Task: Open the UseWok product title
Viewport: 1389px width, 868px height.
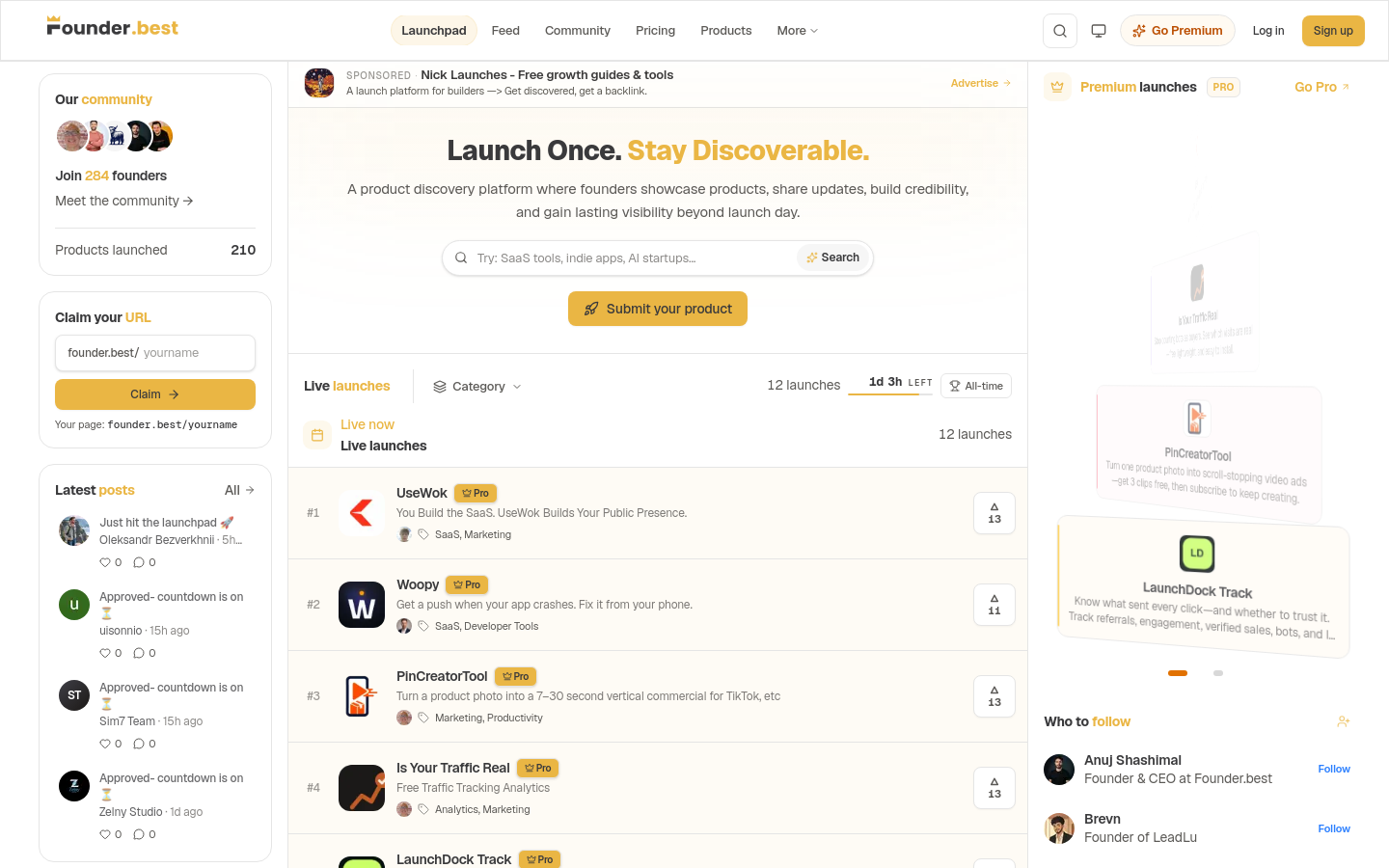Action: (x=422, y=493)
